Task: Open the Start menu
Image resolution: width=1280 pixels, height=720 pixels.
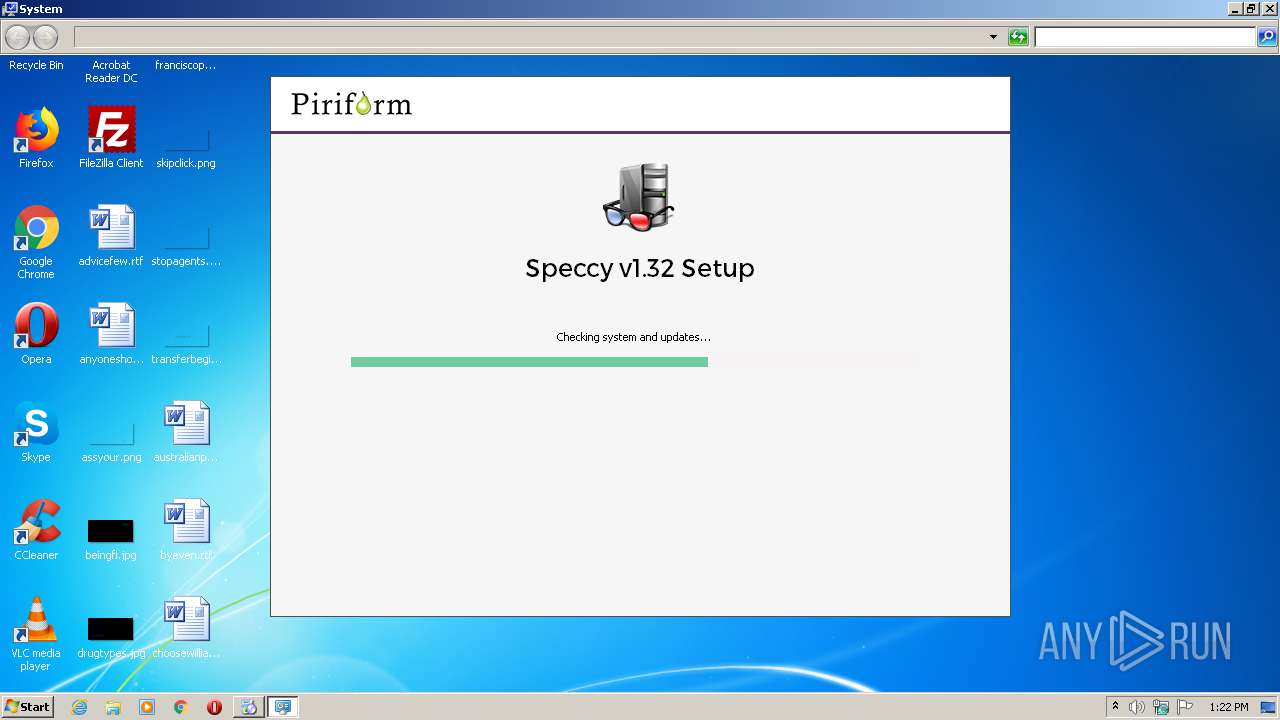Action: [27, 707]
